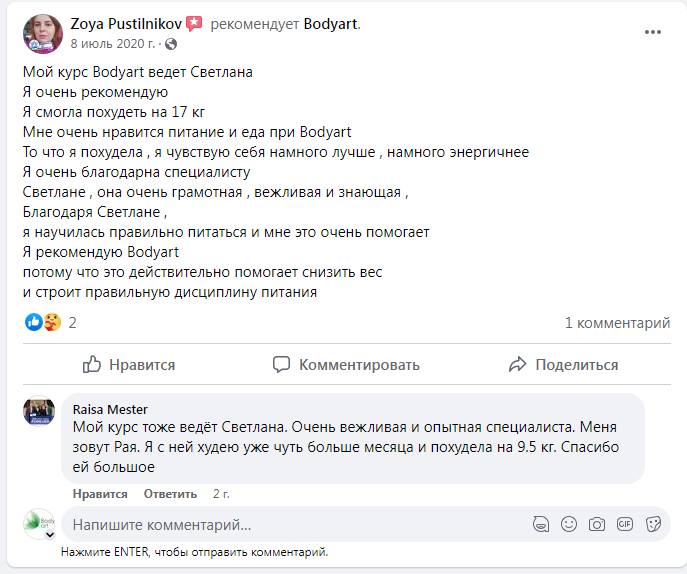Like Raisa Mester's comment via Нравится
The height and width of the screenshot is (574, 687).
coord(100,494)
